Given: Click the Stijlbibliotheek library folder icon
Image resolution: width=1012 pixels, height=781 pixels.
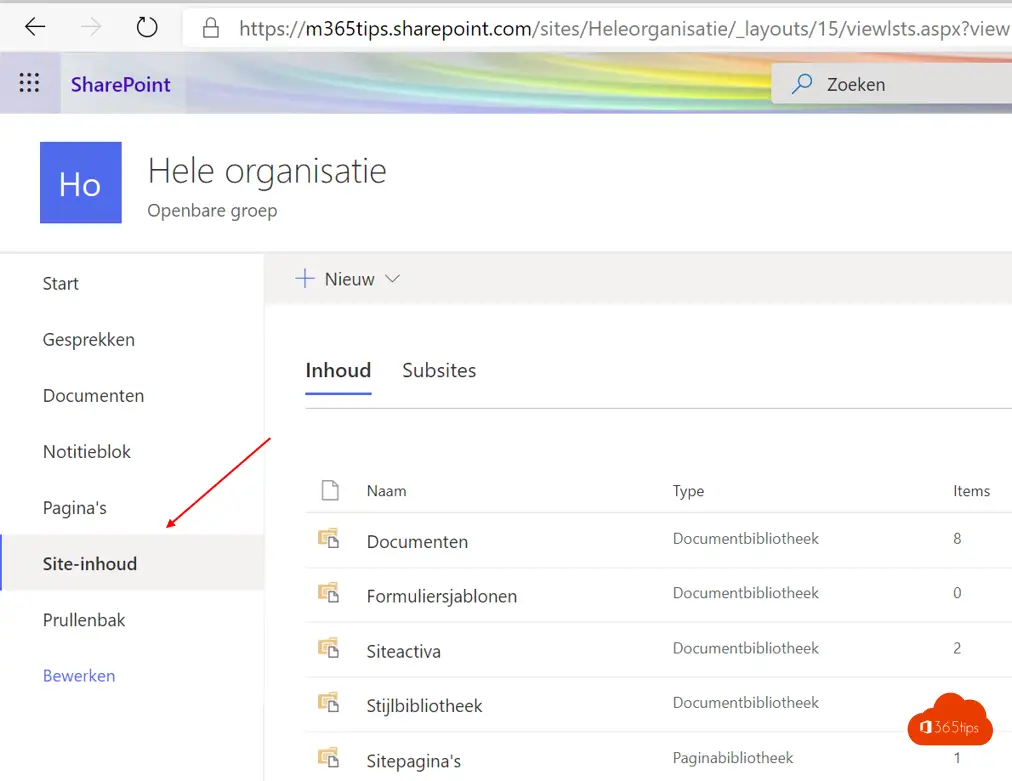Looking at the screenshot, I should coord(328,704).
